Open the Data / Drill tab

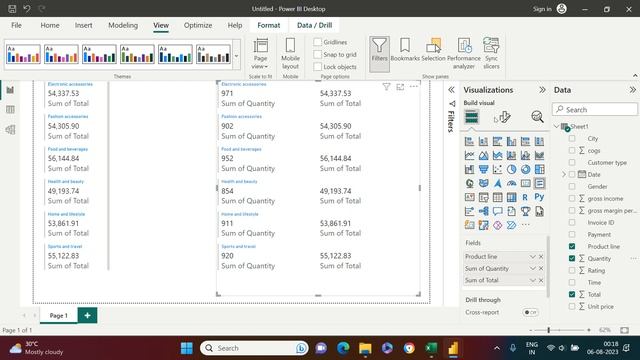click(314, 25)
